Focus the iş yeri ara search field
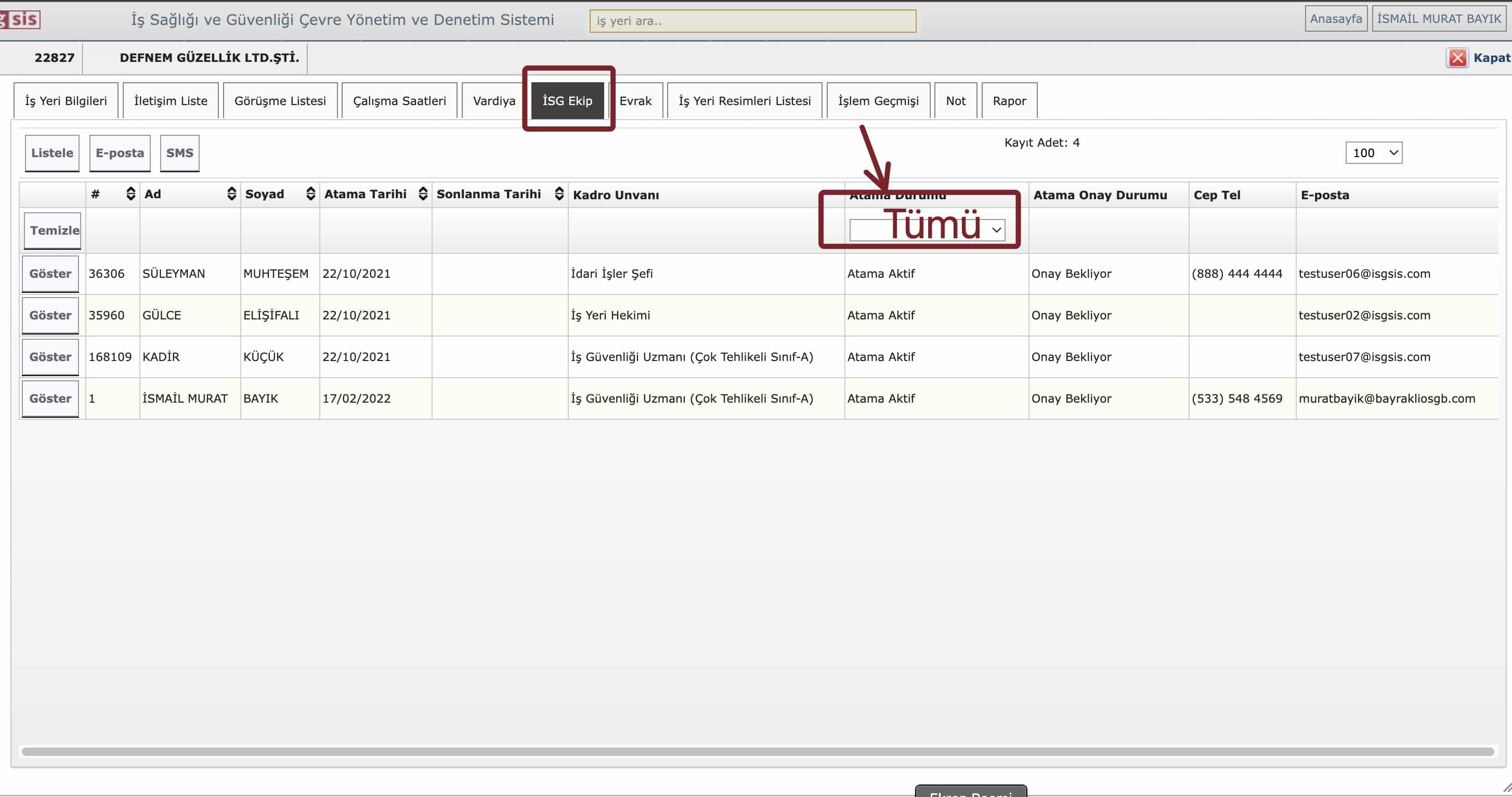Screen dimensions: 1512x797 point(752,21)
